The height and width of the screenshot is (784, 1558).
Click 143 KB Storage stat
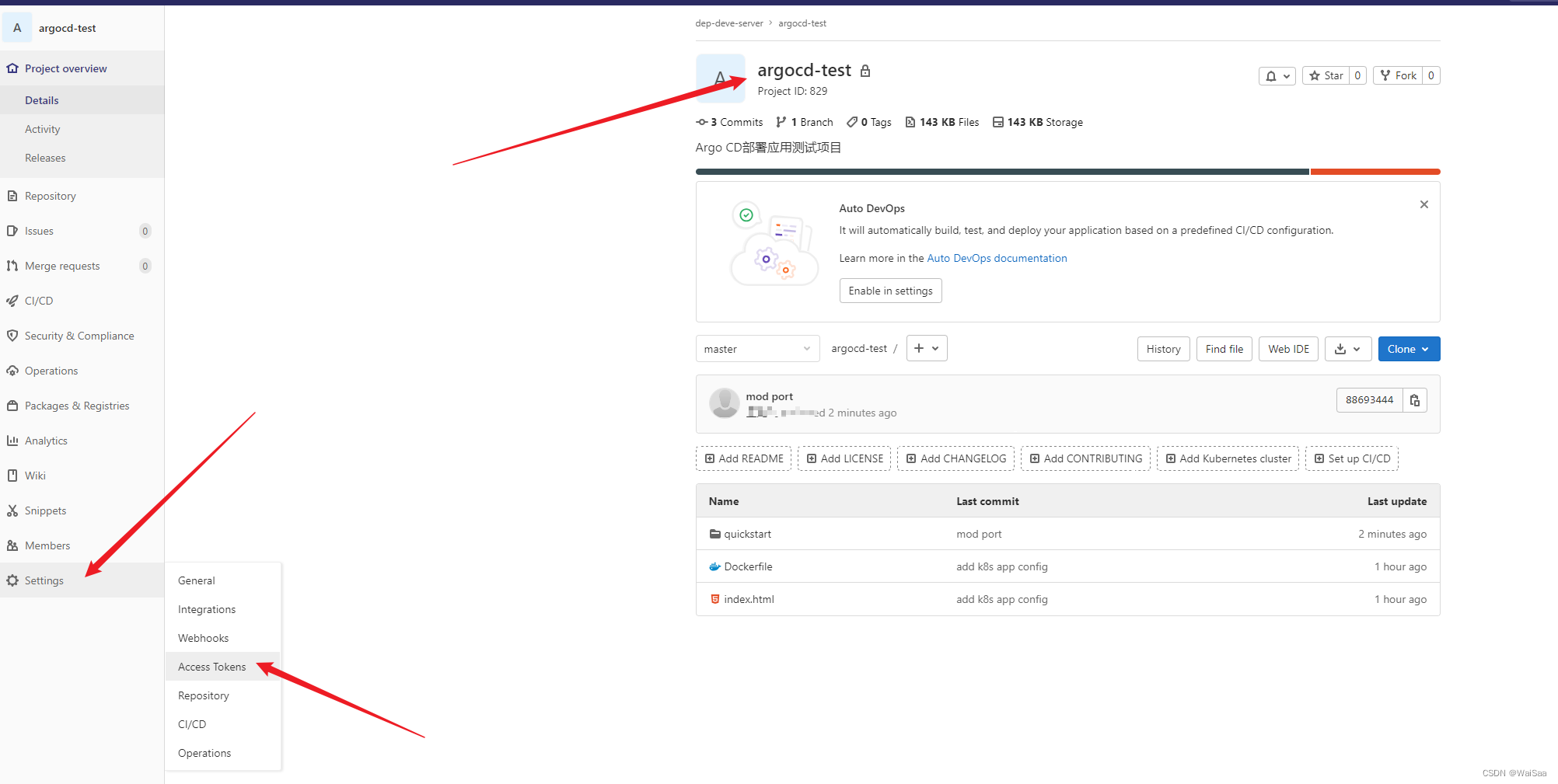coord(1037,122)
